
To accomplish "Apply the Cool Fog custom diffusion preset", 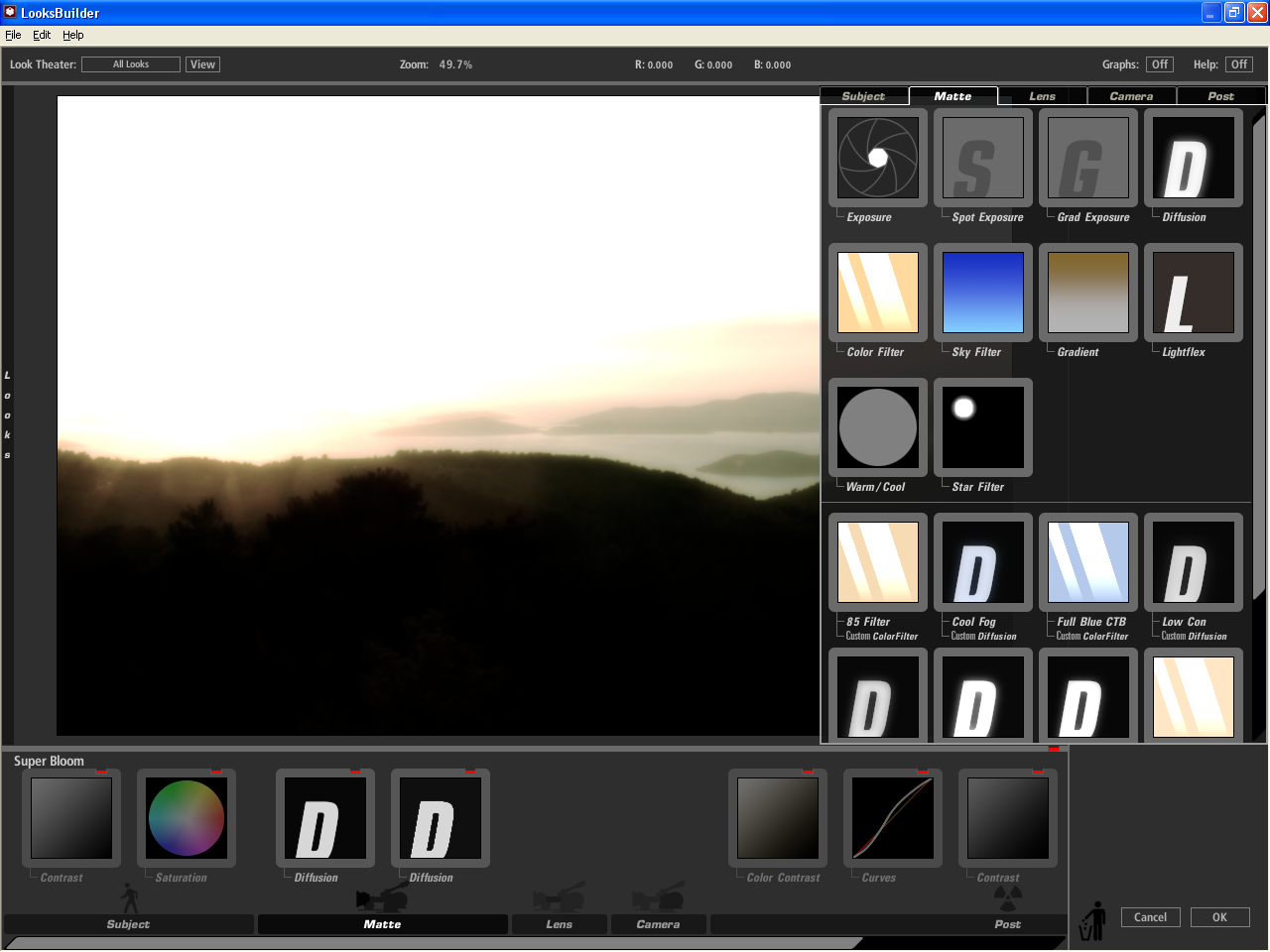I will (x=982, y=562).
